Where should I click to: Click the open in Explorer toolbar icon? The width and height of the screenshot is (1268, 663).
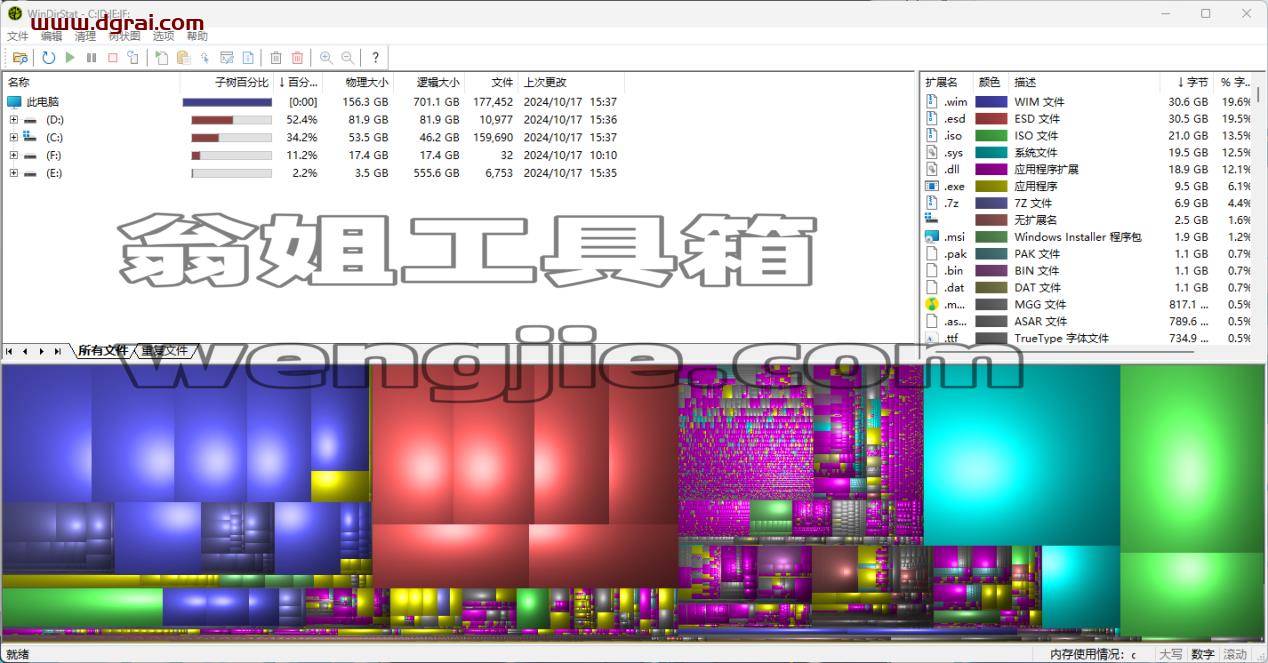[x=205, y=58]
